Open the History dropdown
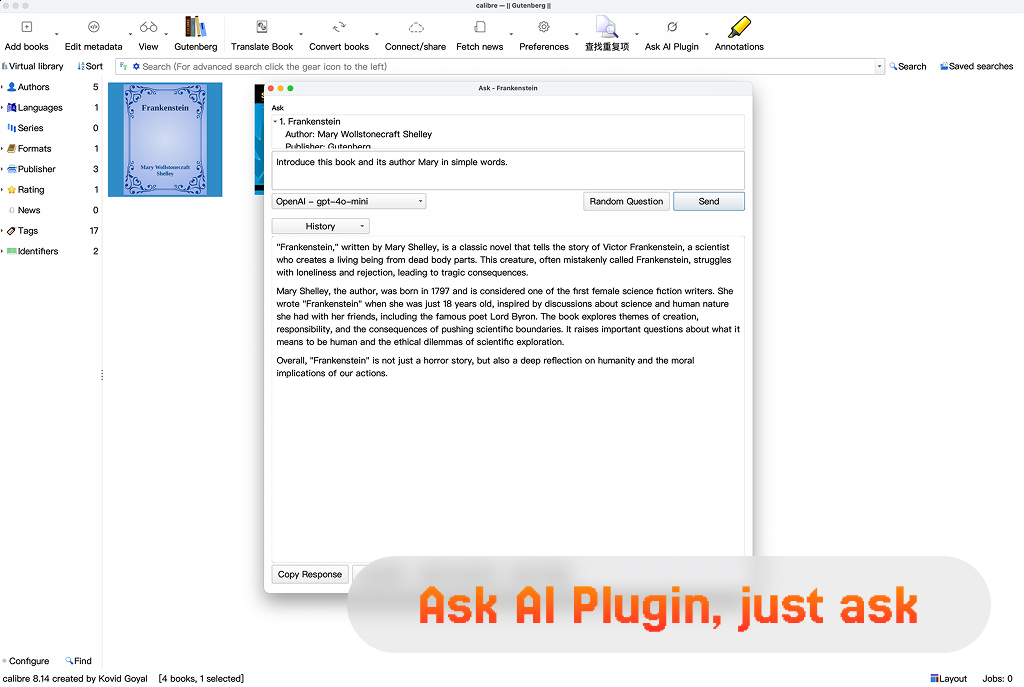The width and height of the screenshot is (1024, 687). coord(320,226)
